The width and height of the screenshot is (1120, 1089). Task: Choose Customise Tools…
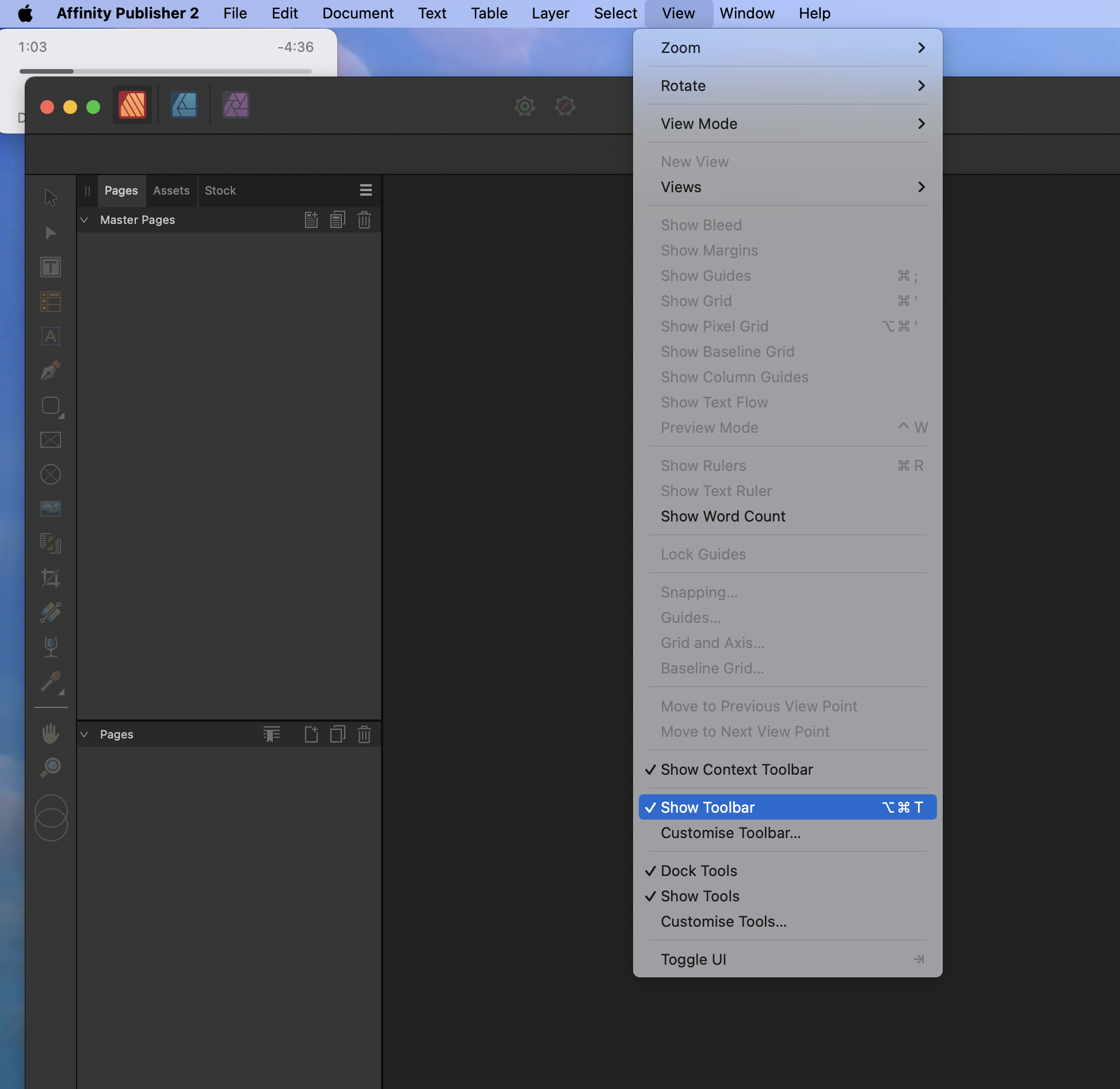[x=787, y=922]
